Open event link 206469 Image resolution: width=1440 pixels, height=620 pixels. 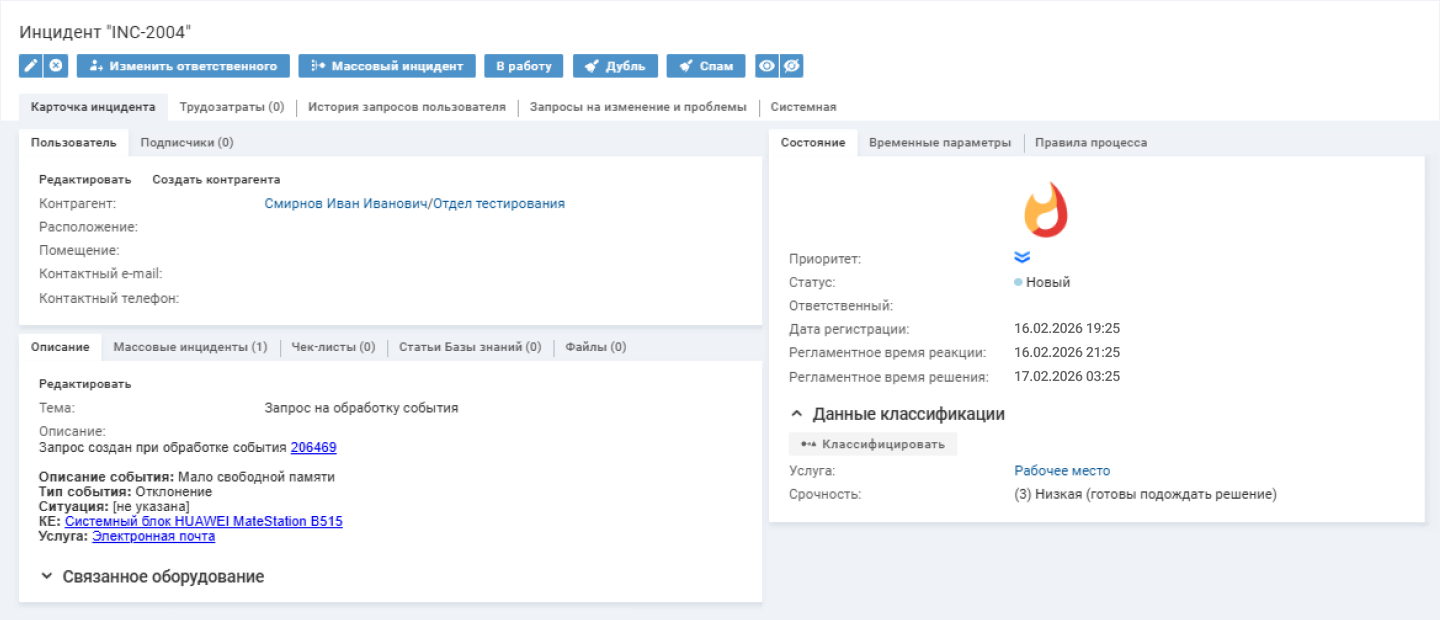click(314, 447)
